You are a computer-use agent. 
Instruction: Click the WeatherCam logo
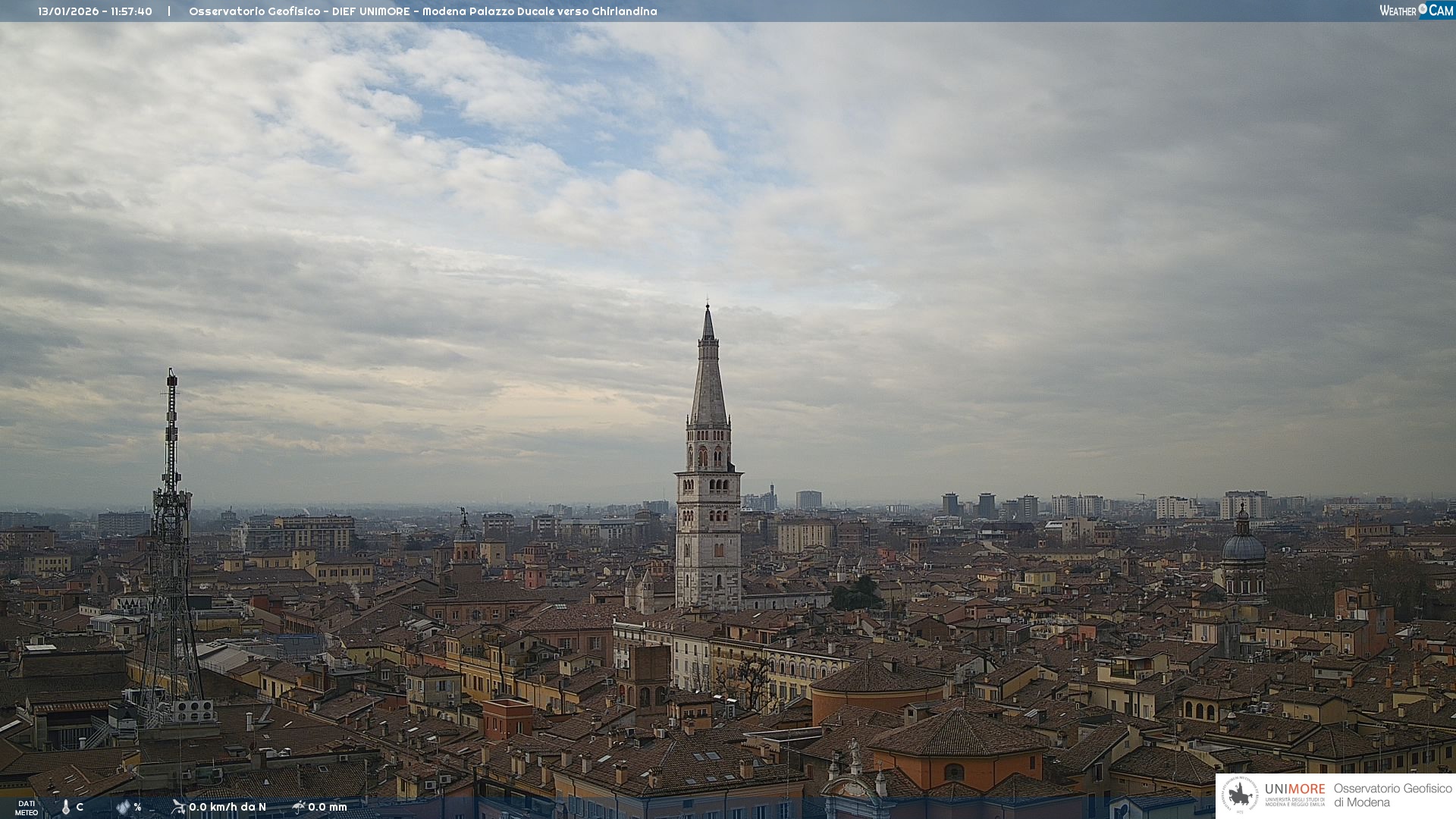[x=1416, y=11]
